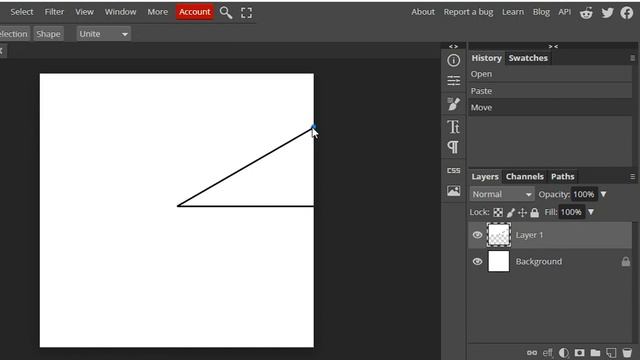Open the Select menu

[22, 12]
